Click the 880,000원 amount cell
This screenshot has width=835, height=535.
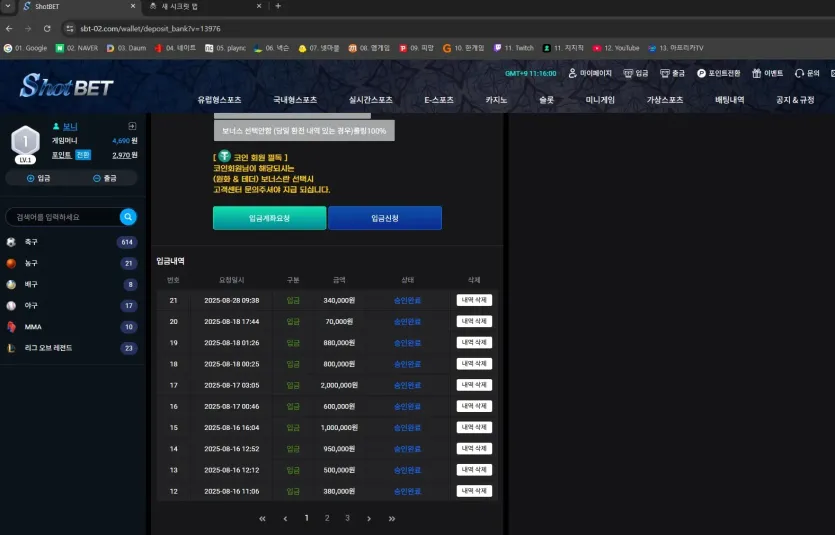click(x=339, y=343)
